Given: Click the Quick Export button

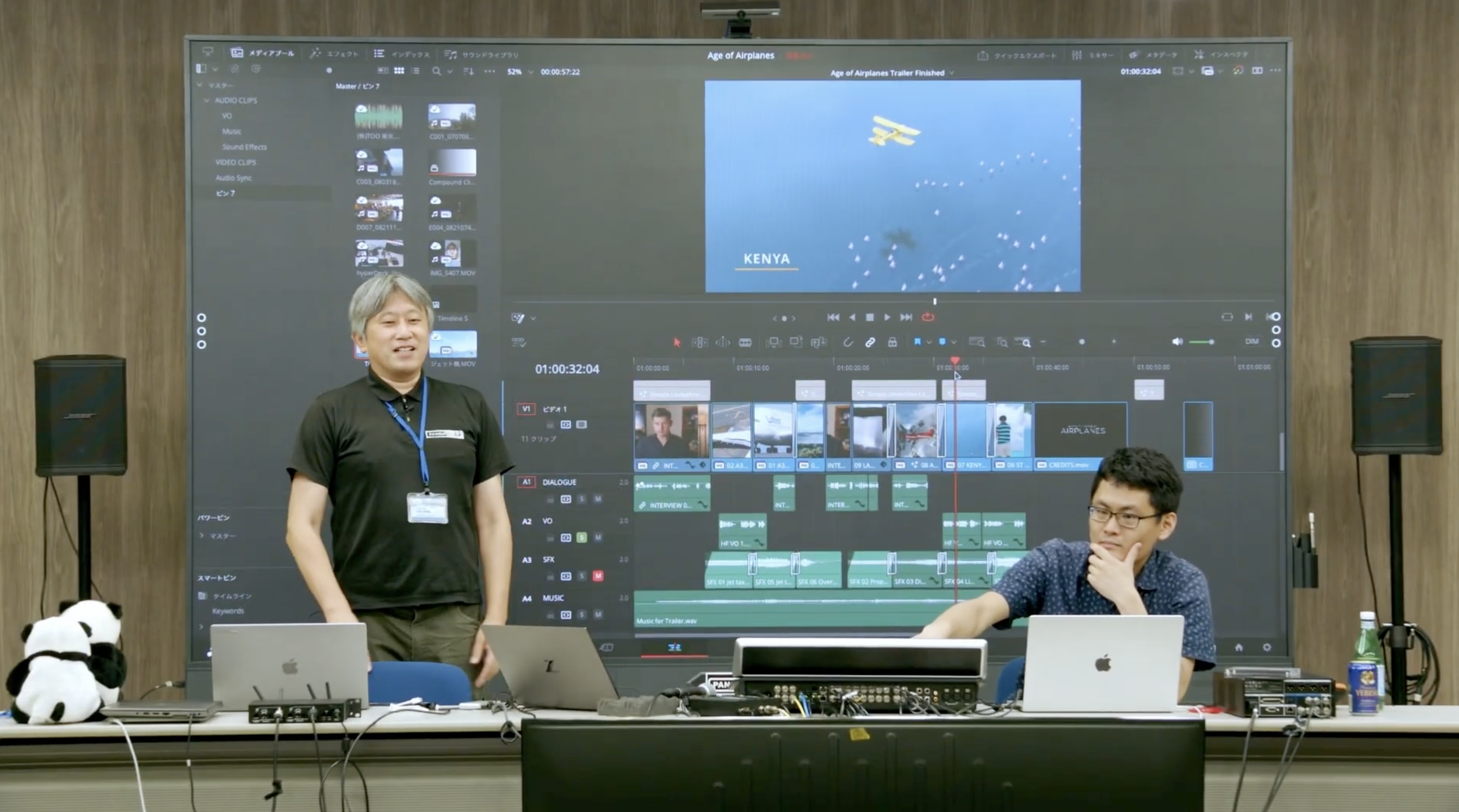Looking at the screenshot, I should [1017, 56].
